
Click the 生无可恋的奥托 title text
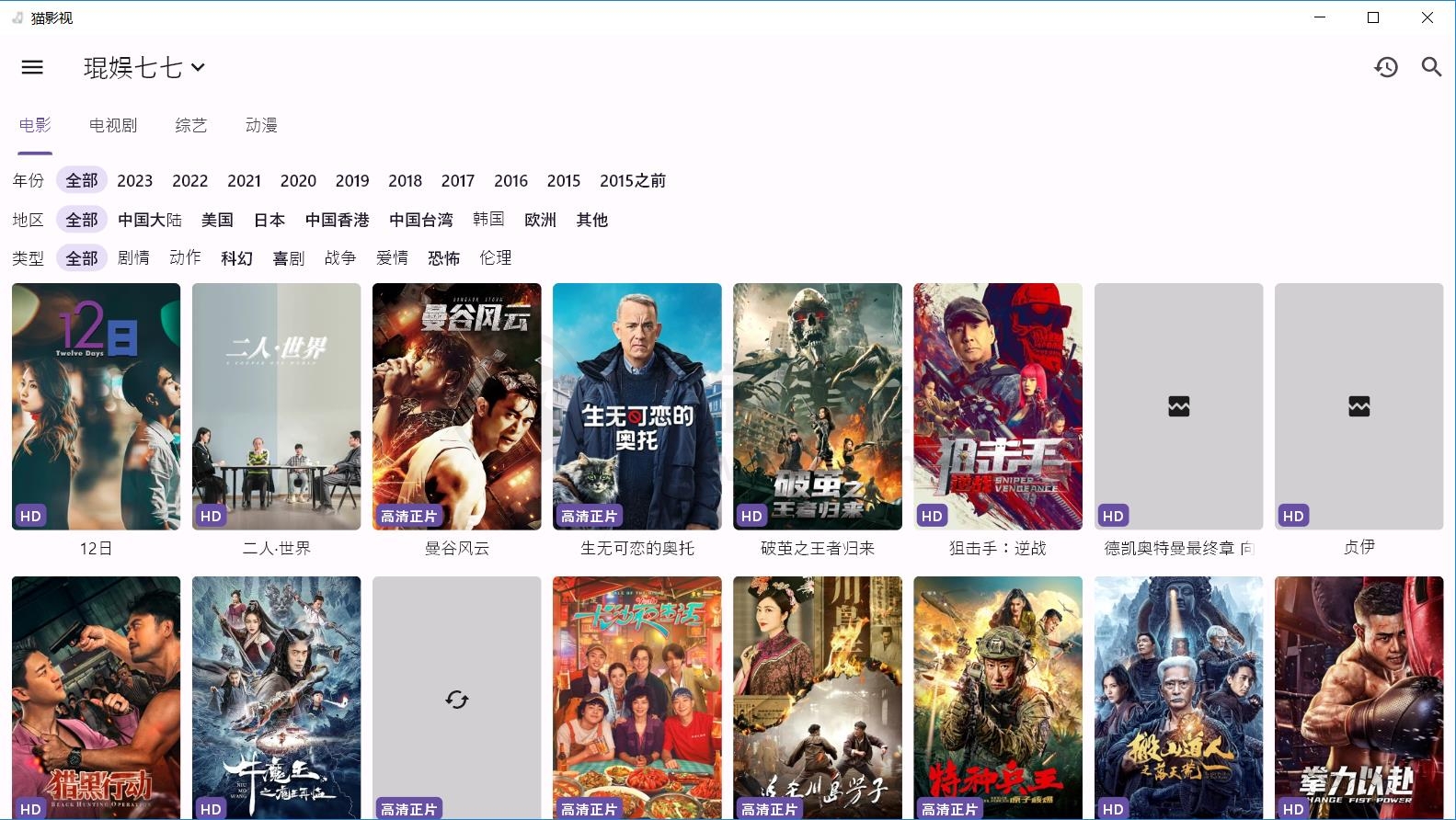pyautogui.click(x=637, y=548)
